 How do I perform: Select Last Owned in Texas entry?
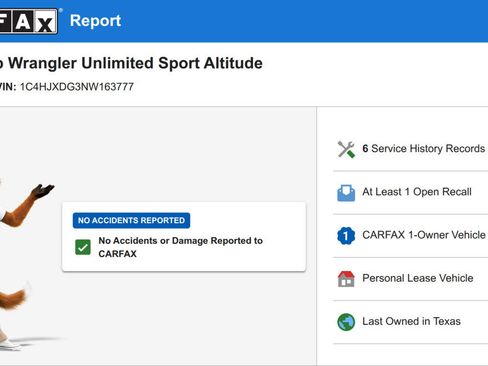pyautogui.click(x=411, y=322)
